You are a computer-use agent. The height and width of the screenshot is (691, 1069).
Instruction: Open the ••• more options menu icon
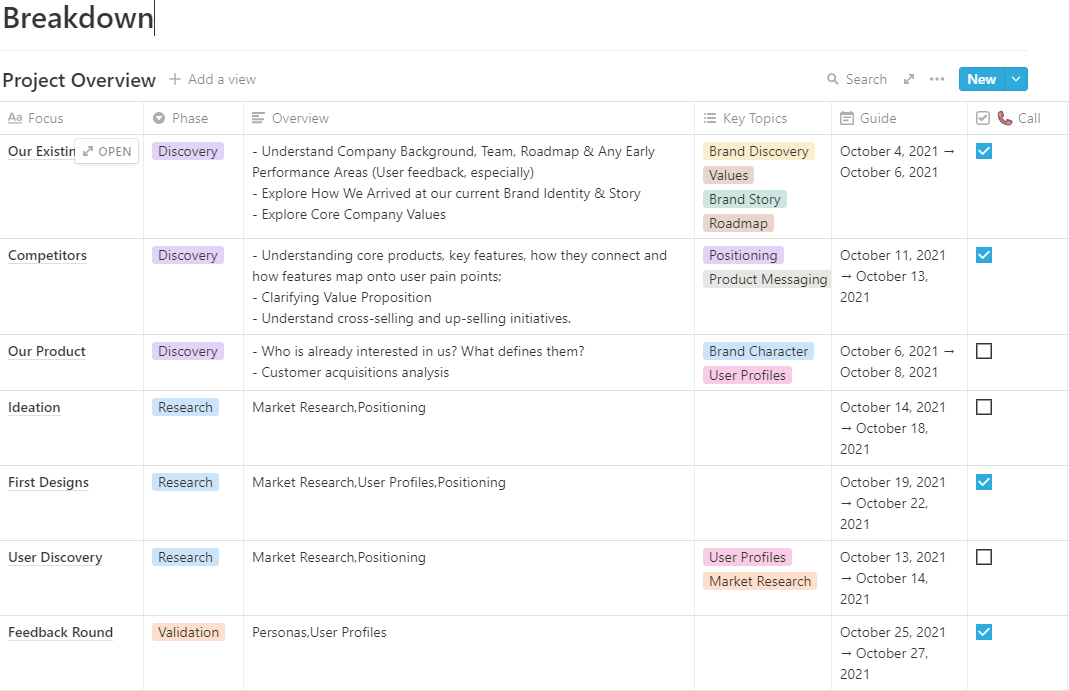click(x=937, y=78)
